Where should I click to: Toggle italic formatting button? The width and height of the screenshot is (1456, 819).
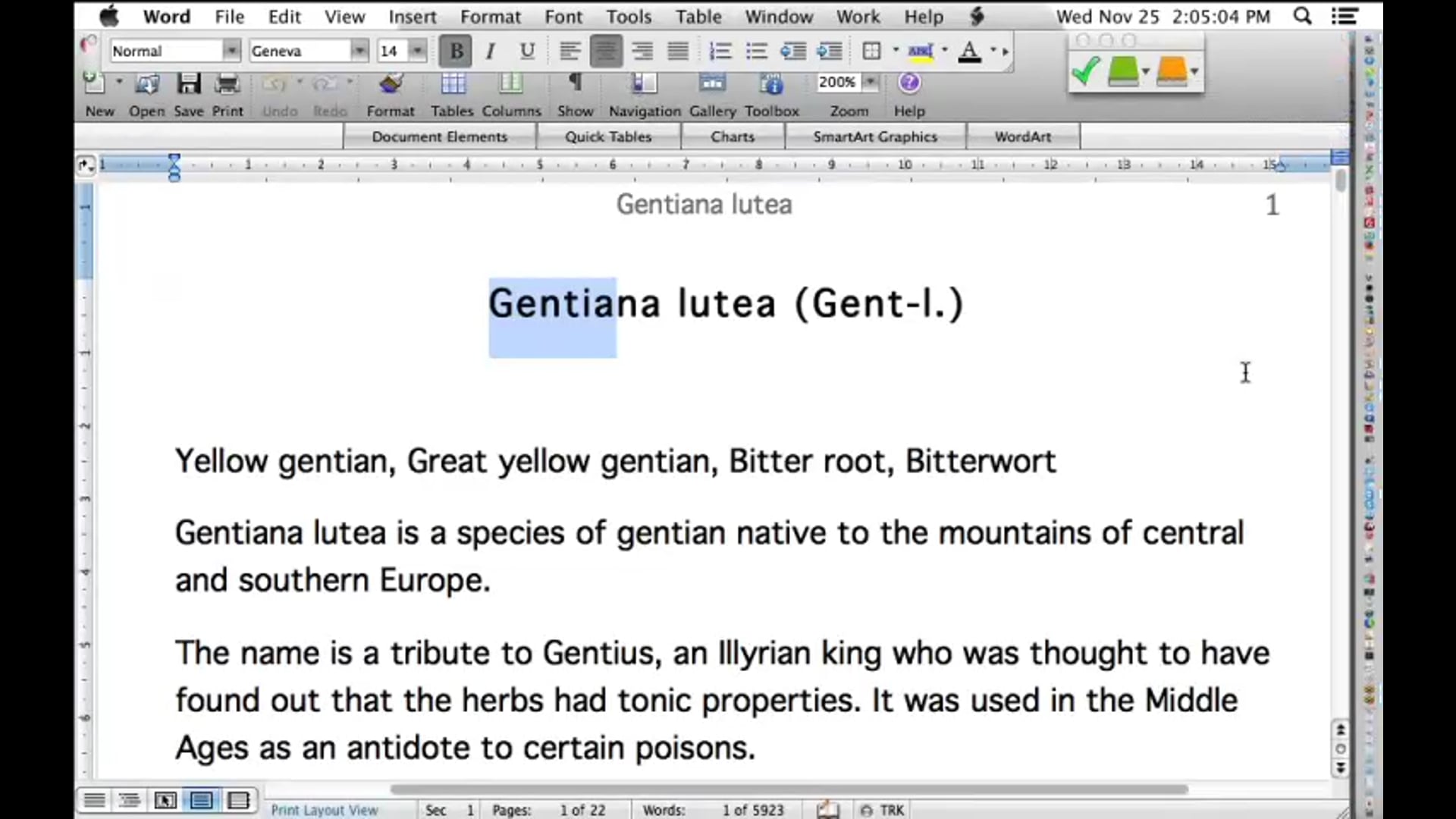[491, 51]
